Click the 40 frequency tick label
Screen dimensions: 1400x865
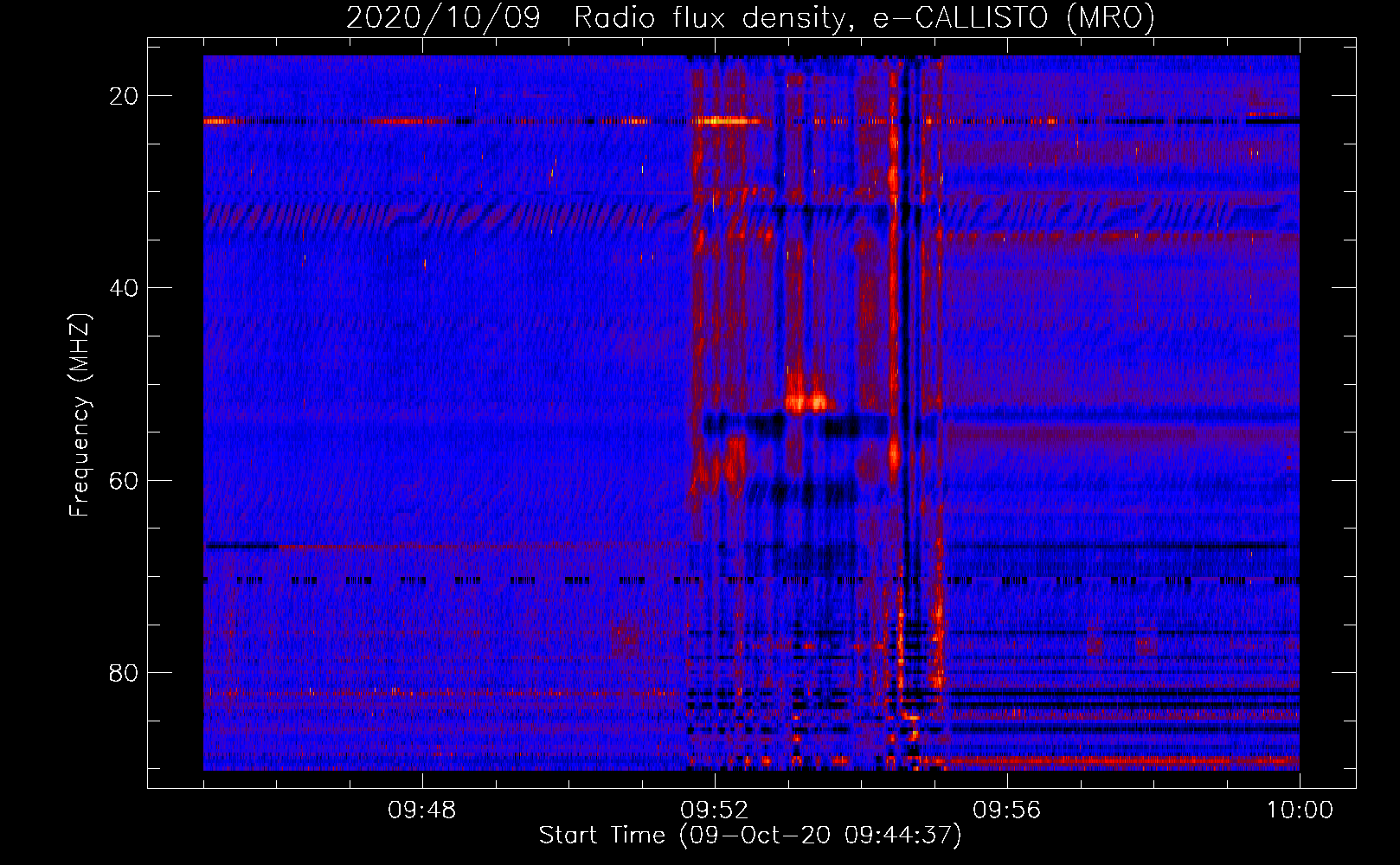coord(124,288)
